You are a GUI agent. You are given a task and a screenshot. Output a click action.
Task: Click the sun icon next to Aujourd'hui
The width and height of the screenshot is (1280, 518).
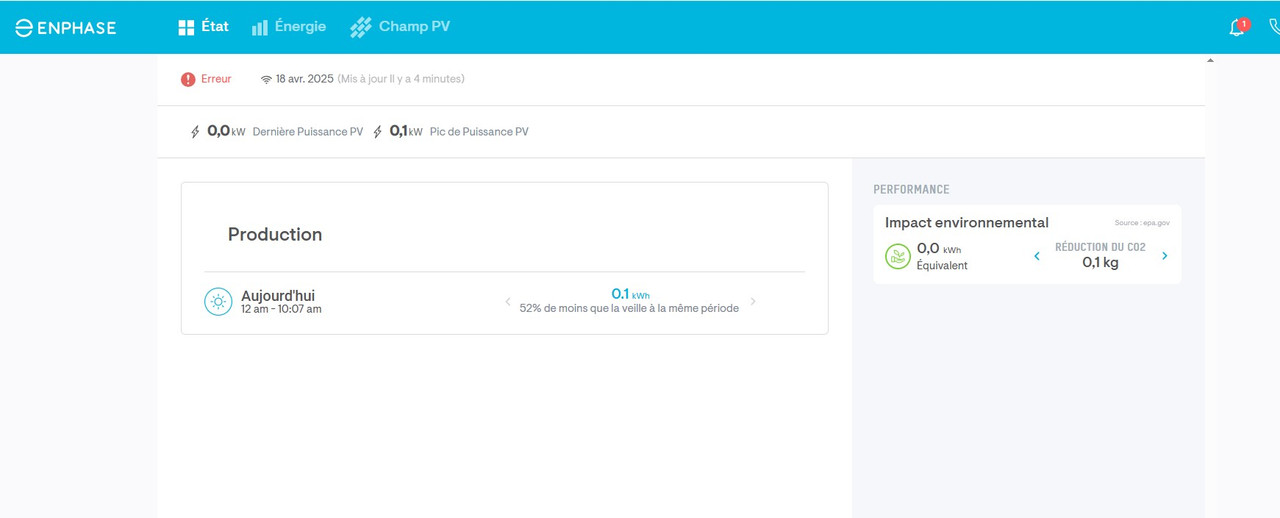218,301
